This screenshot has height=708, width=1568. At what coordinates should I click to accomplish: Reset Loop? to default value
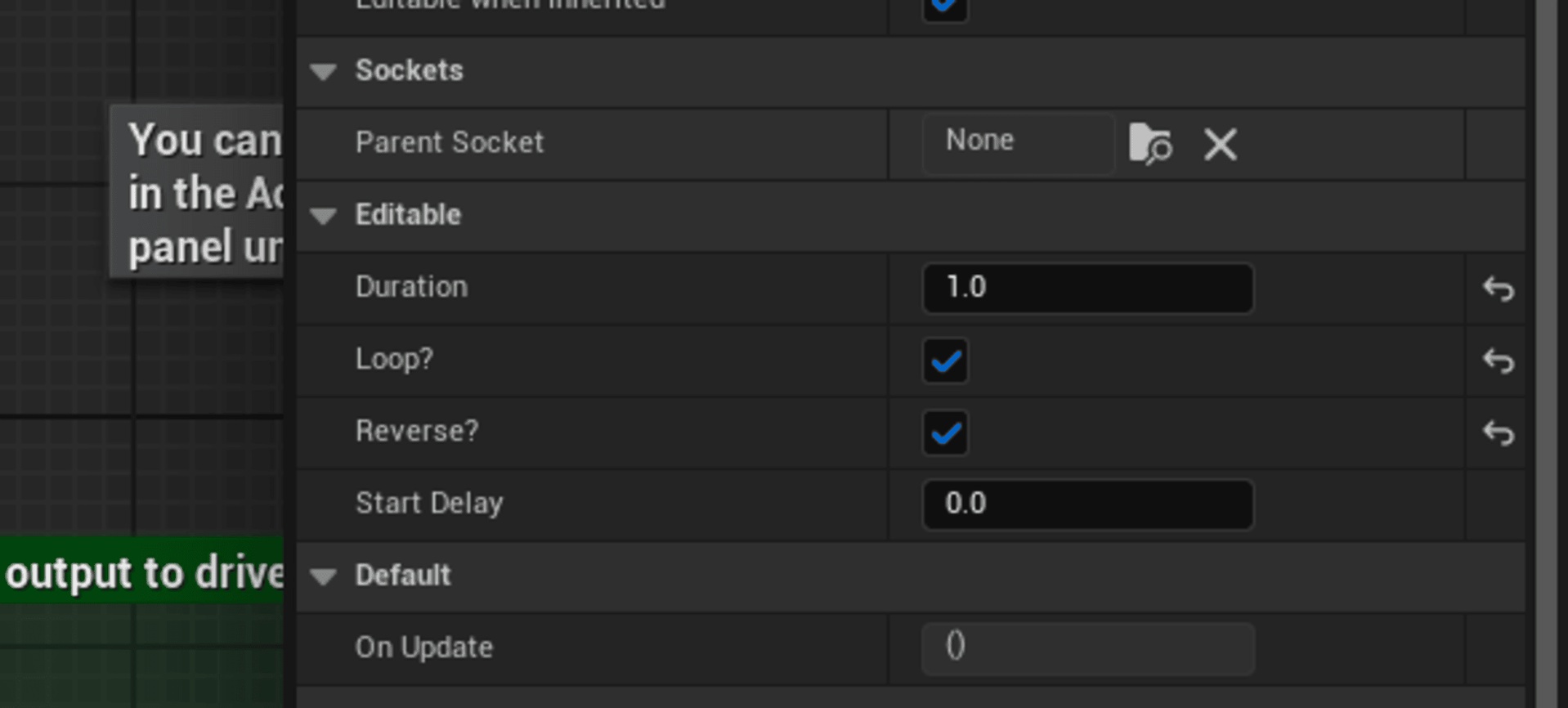click(x=1498, y=361)
